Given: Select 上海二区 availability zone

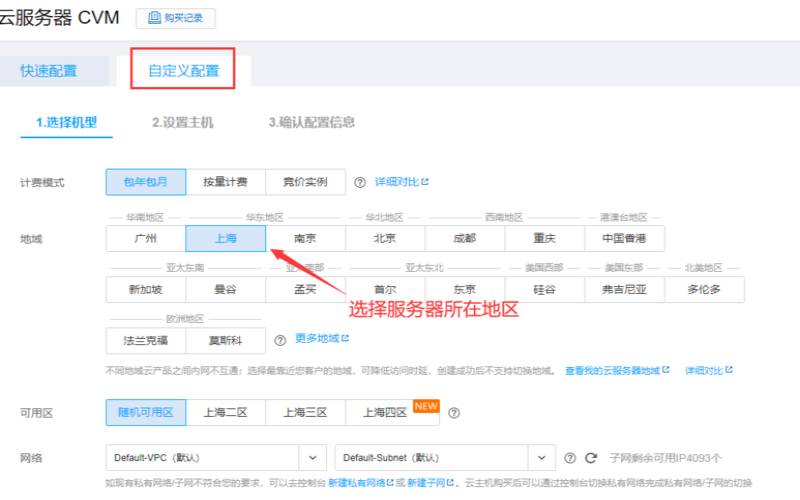Looking at the screenshot, I should coord(226,412).
